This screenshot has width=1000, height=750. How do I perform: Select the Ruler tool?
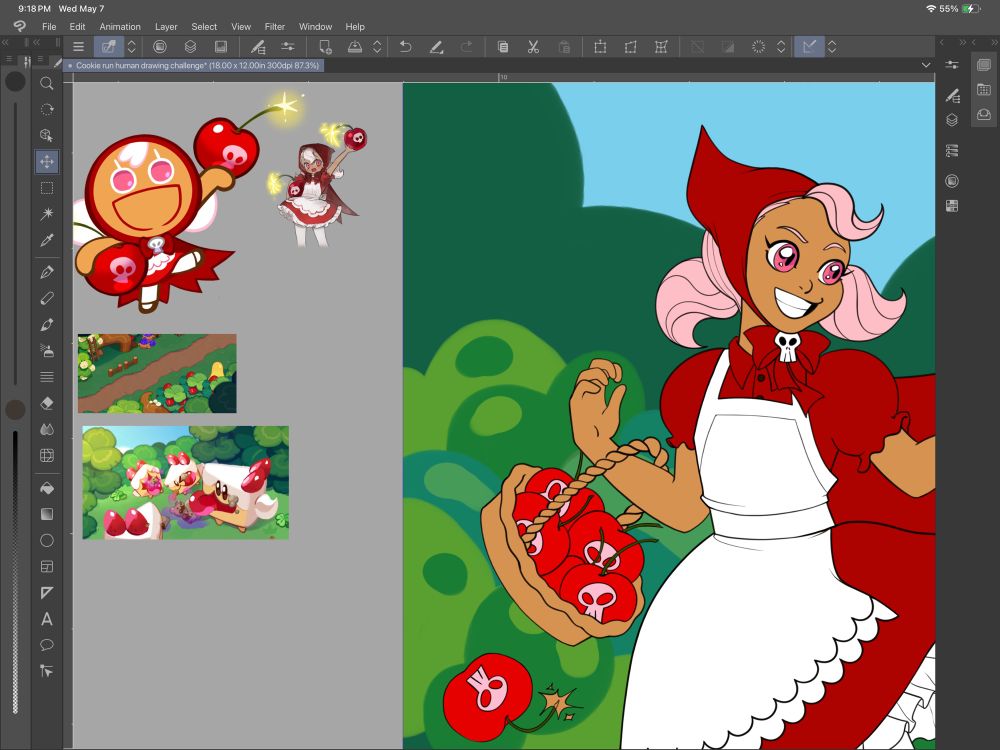tap(47, 592)
